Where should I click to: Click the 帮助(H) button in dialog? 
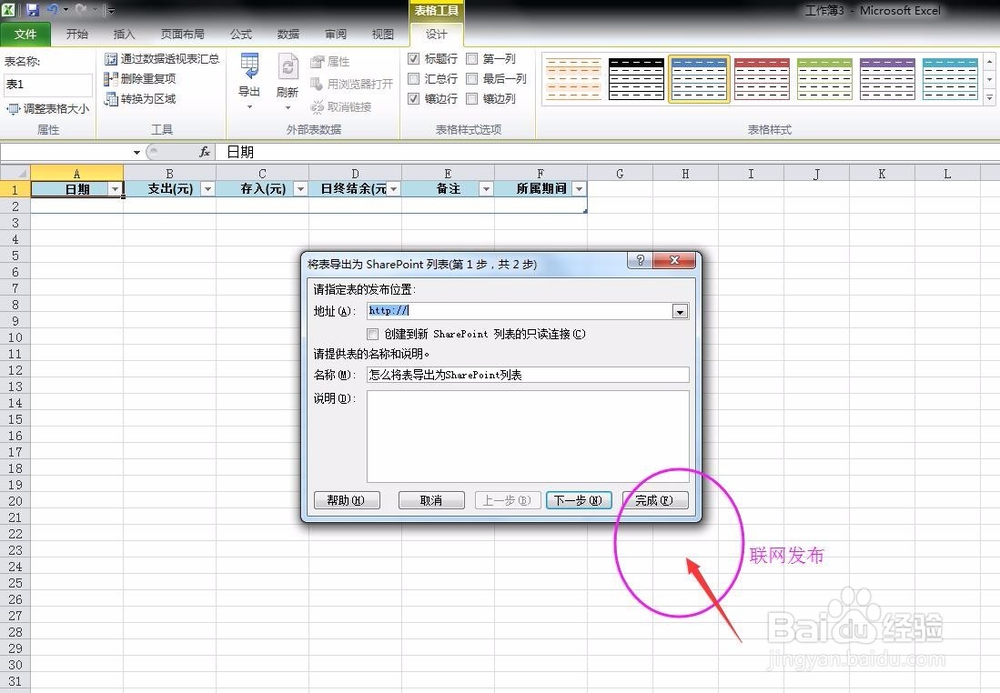pos(347,500)
